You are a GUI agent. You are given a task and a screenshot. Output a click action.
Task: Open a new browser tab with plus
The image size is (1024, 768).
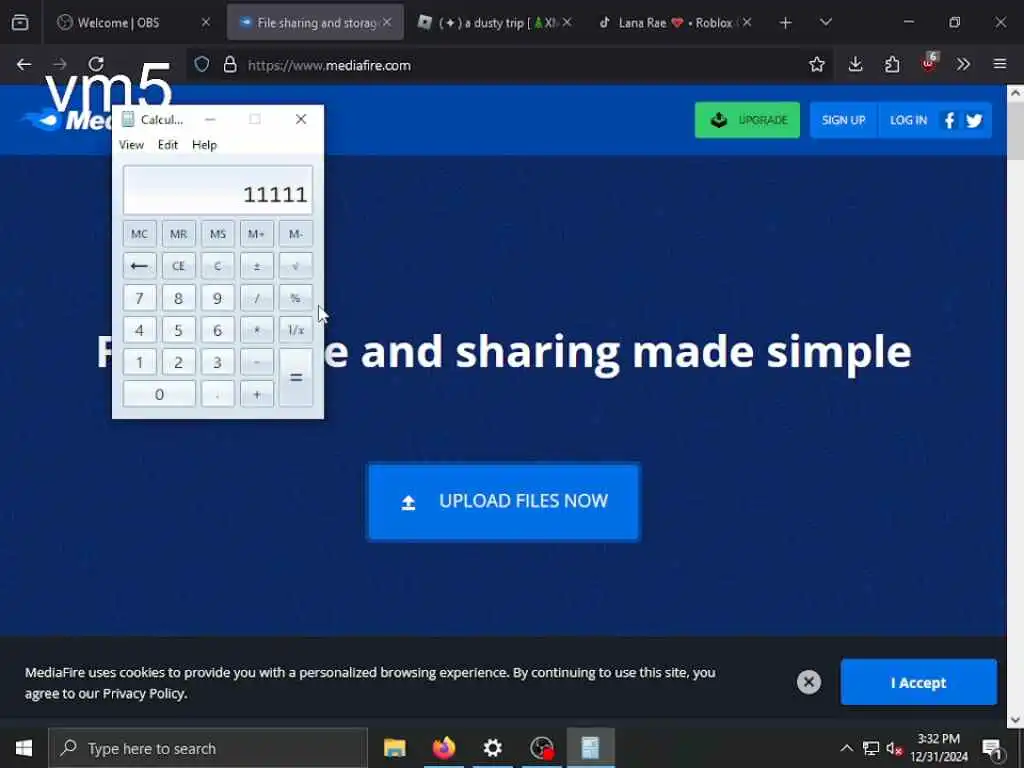point(786,23)
